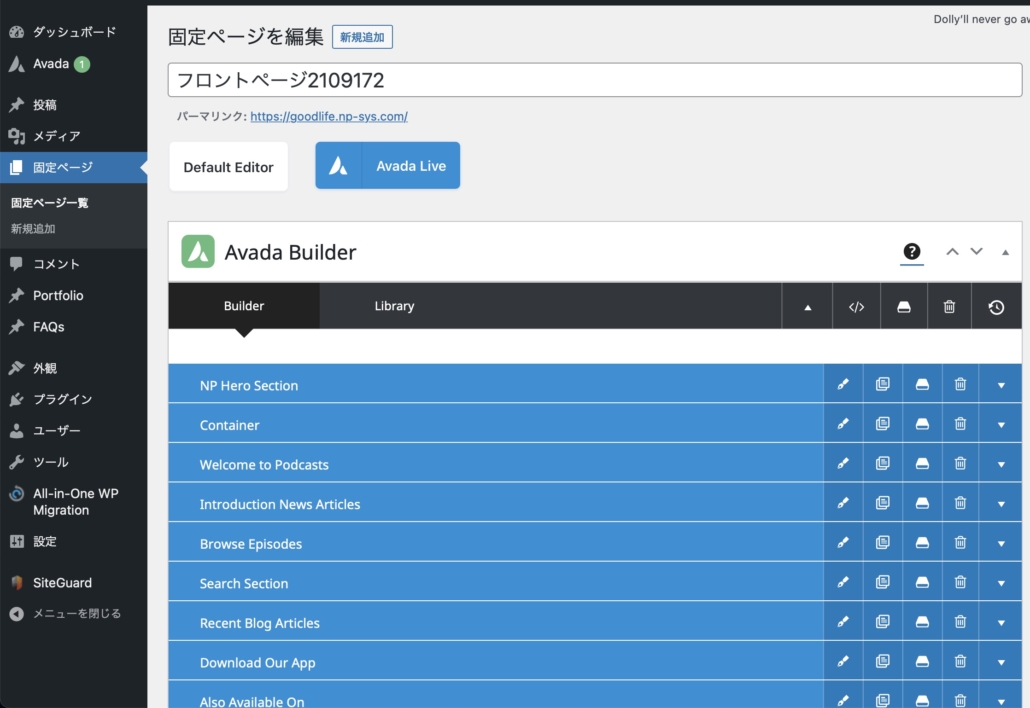The width and height of the screenshot is (1030, 708).
Task: Open 固定ページ一覧 submenu link
Action: pyautogui.click(x=49, y=203)
